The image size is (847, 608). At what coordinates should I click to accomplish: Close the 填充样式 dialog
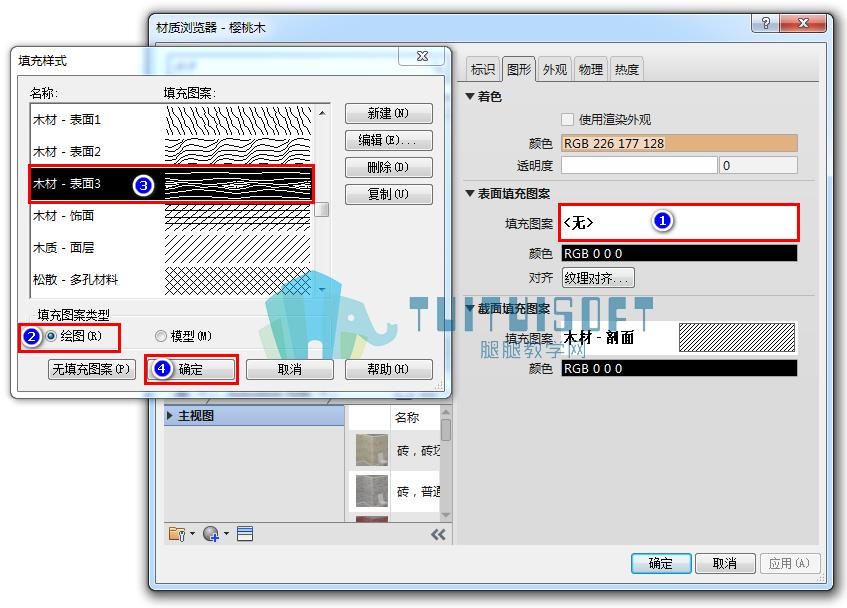(x=422, y=56)
